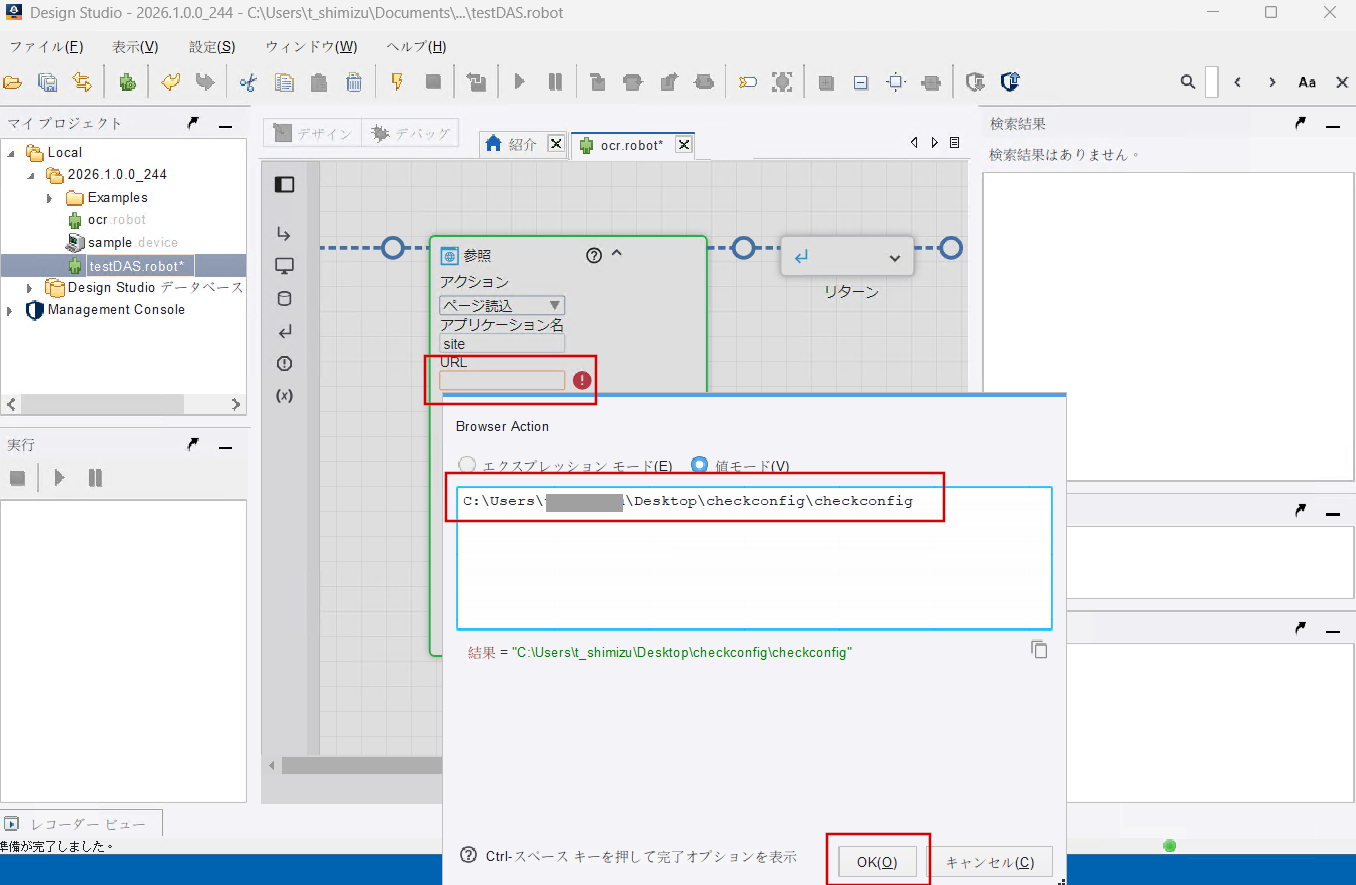Click the アプリケーション名 field containing site
This screenshot has height=885, width=1356.
[x=502, y=344]
